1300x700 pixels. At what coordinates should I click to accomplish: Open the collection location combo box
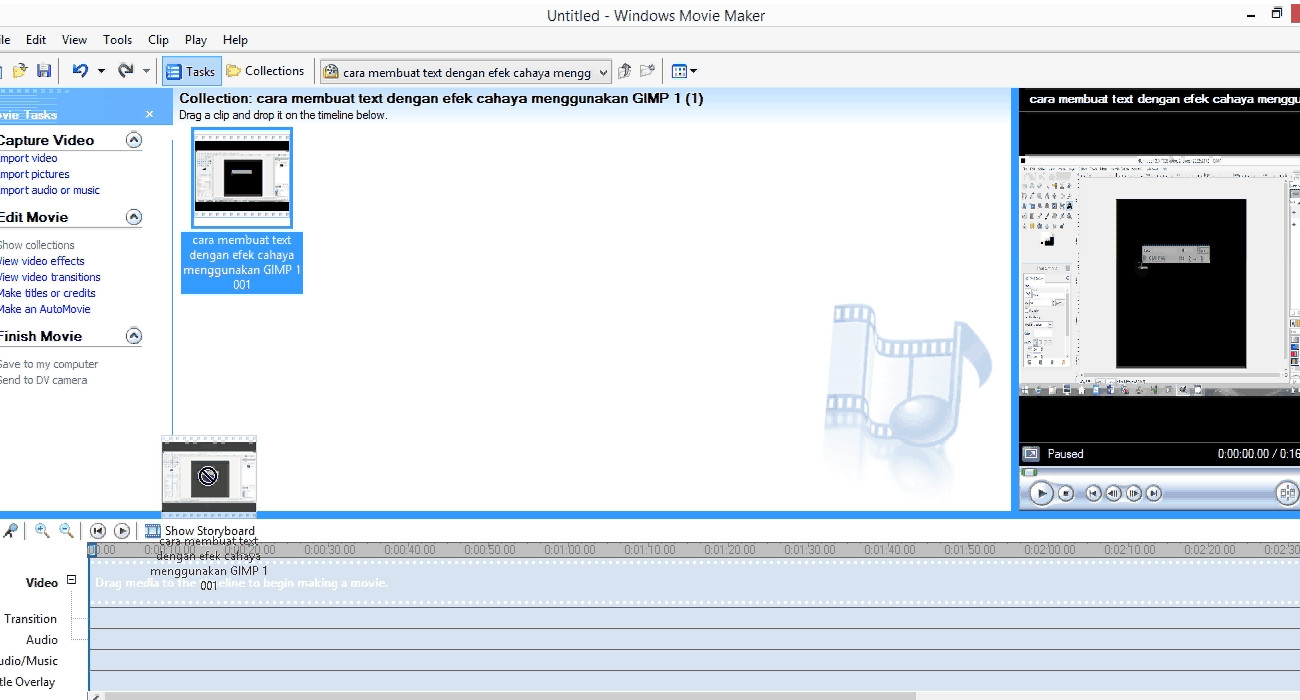(465, 72)
